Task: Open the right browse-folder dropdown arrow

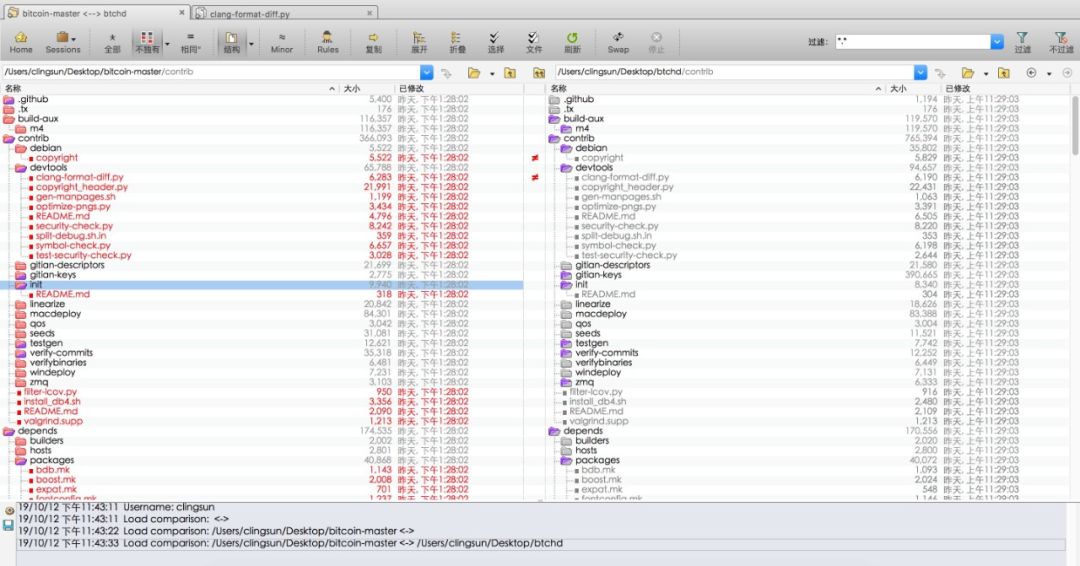Action: 986,74
